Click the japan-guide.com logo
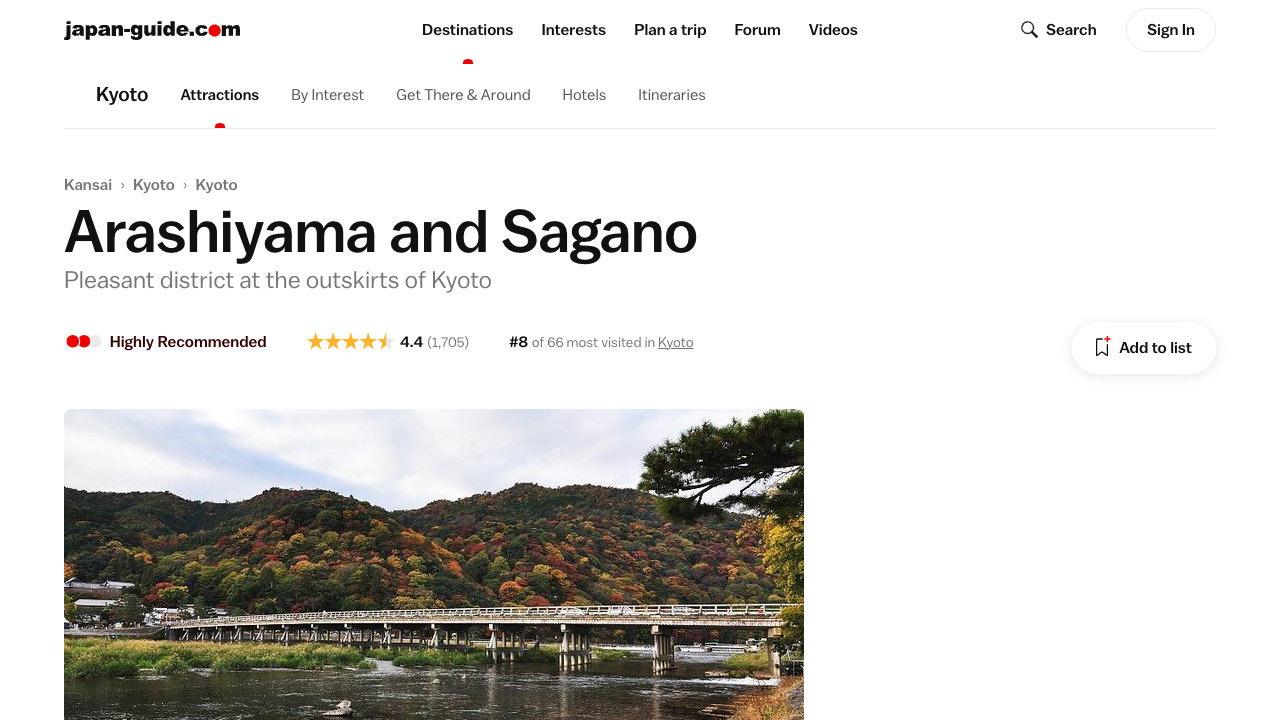The image size is (1280, 720). [x=152, y=30]
